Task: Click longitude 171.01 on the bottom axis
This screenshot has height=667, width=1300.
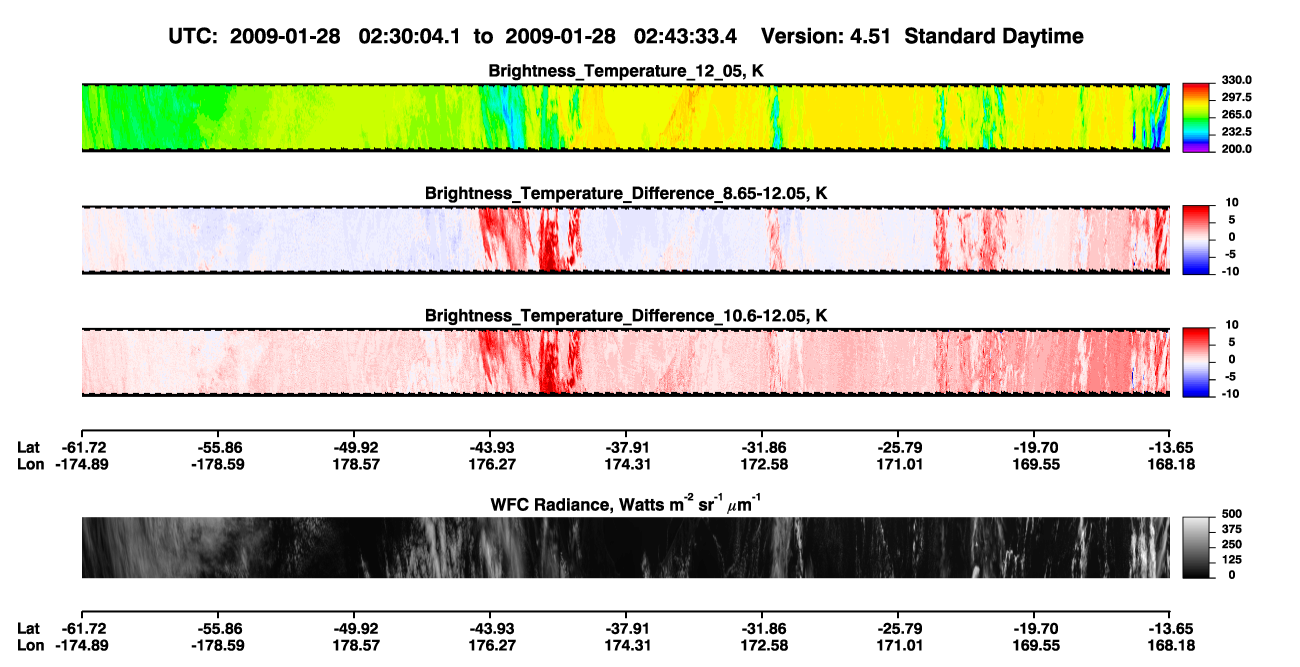Action: [898, 645]
